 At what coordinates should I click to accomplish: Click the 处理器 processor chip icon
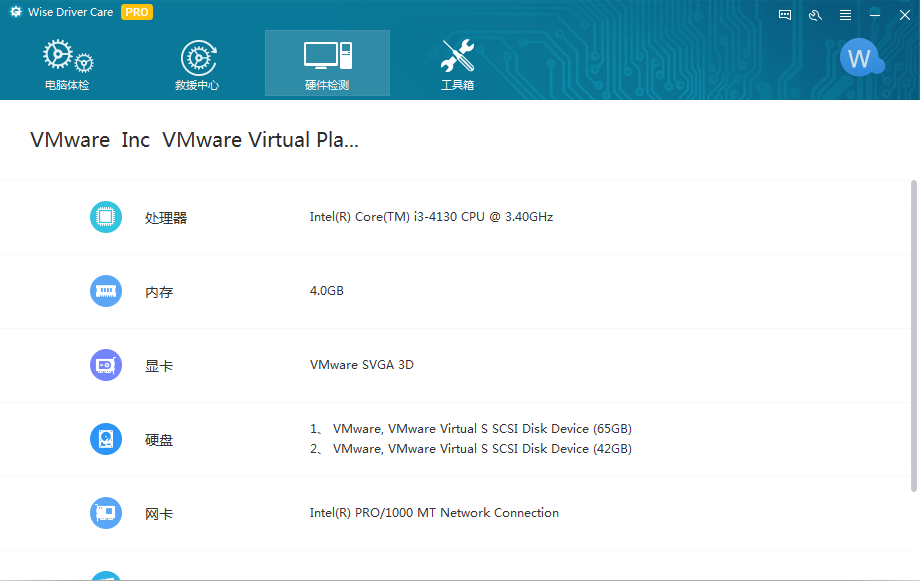tap(106, 217)
